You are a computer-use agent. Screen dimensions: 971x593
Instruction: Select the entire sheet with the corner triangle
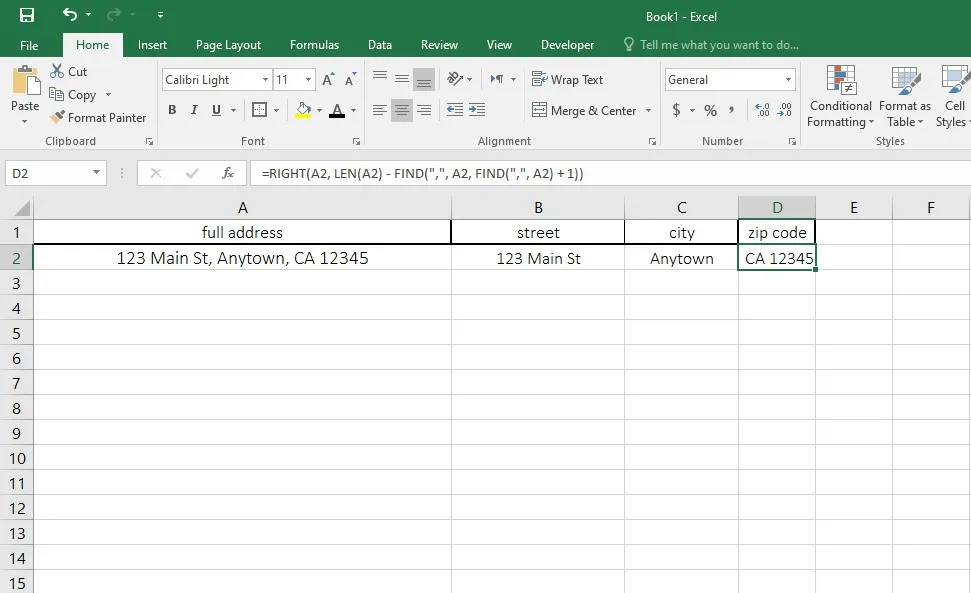(21, 207)
